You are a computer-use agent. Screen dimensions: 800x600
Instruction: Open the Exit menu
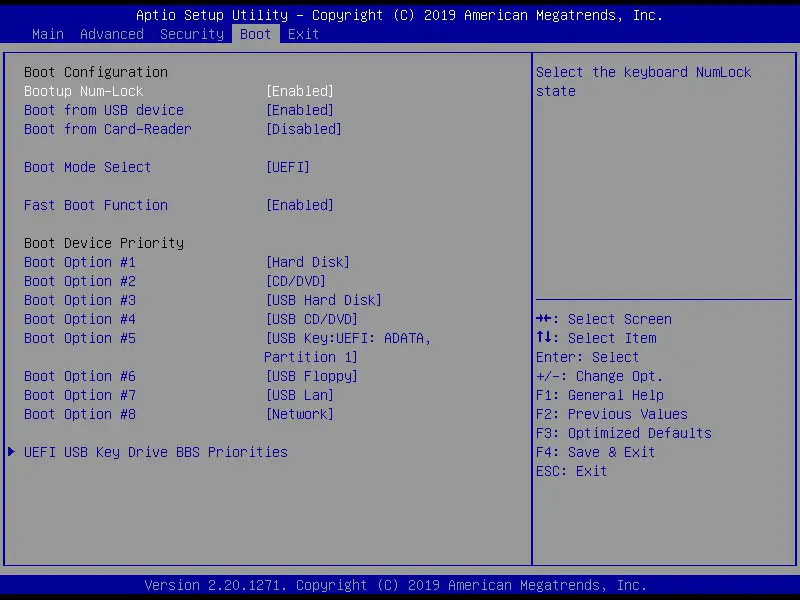302,33
